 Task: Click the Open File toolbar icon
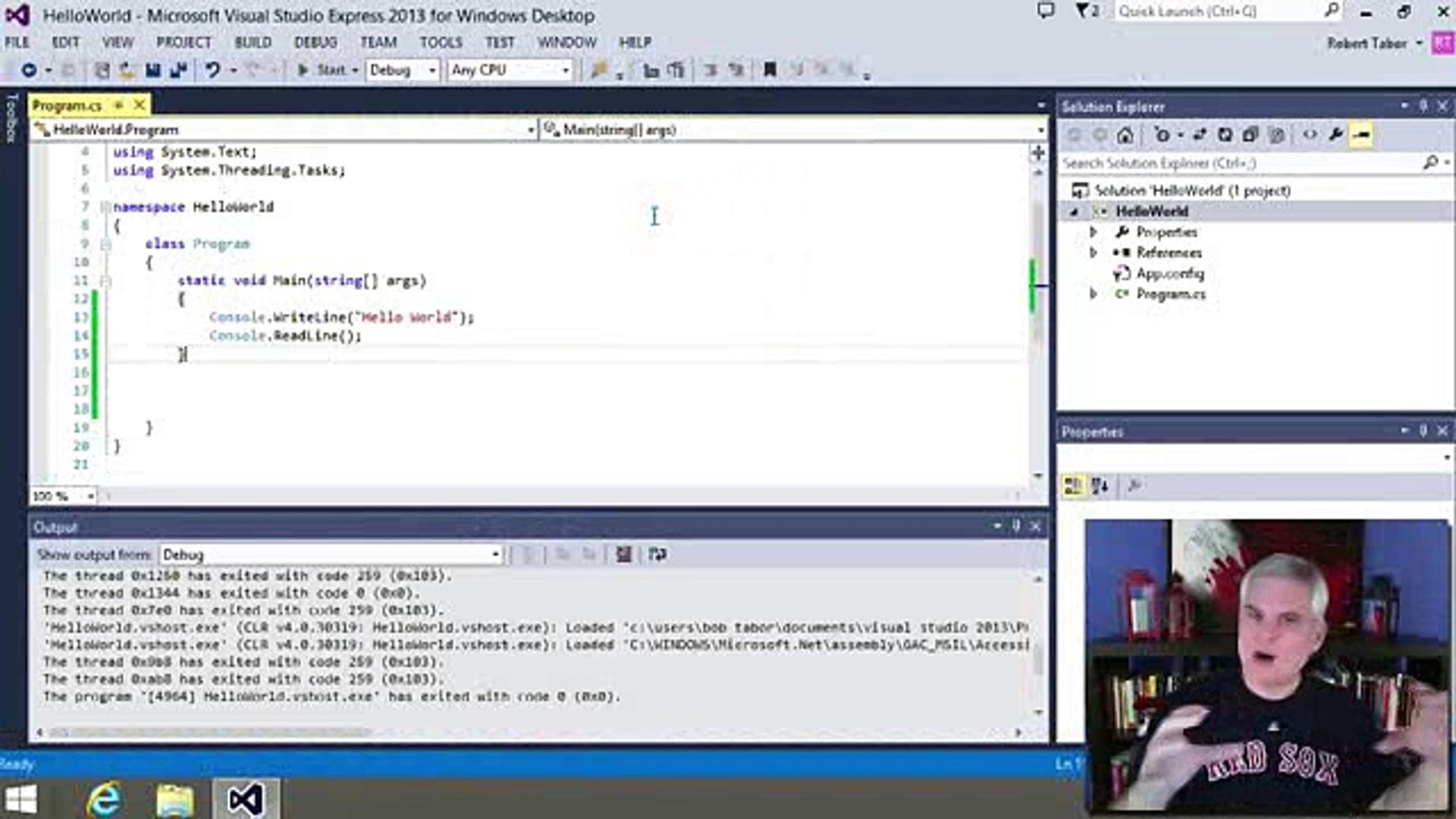click(x=127, y=70)
